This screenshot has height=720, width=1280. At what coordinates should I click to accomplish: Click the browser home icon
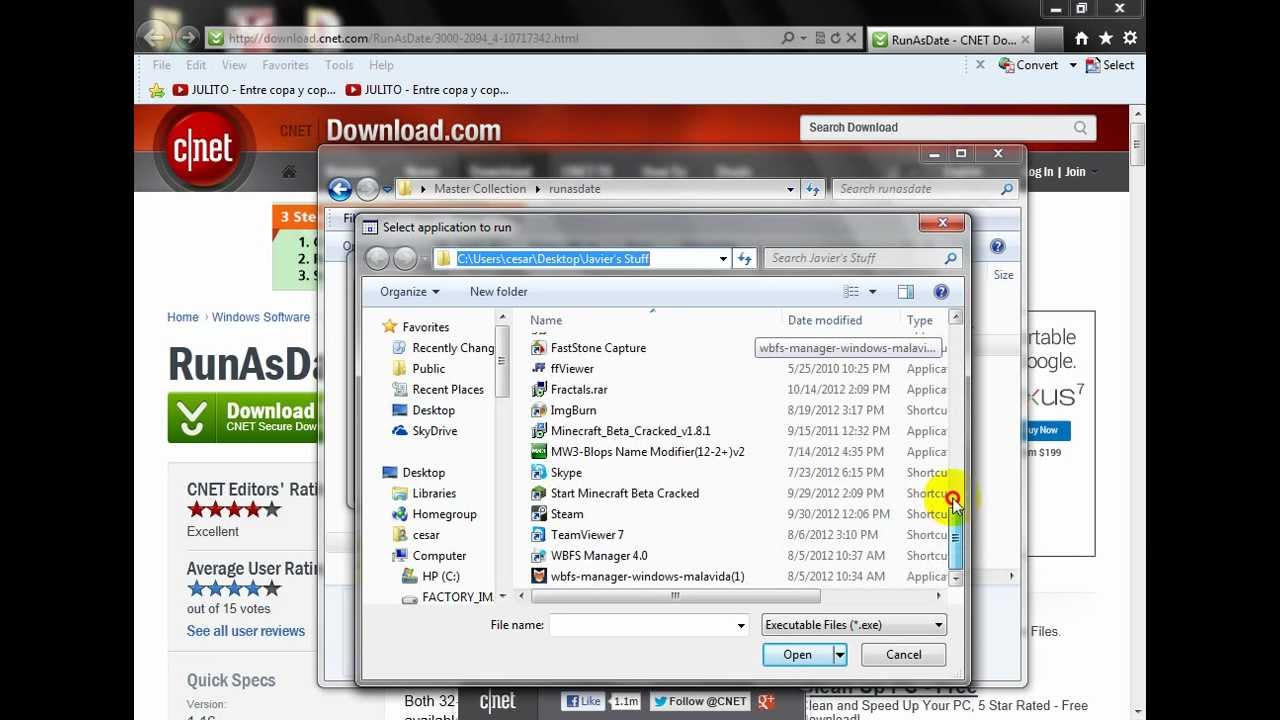[1081, 38]
